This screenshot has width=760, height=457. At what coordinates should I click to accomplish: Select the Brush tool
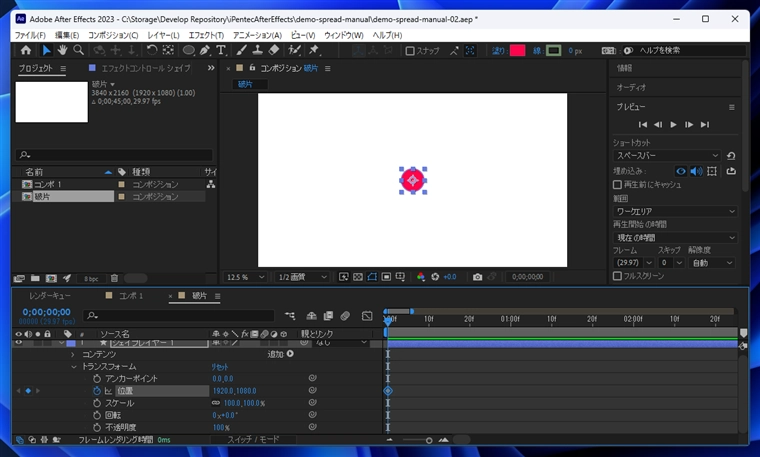coord(241,50)
